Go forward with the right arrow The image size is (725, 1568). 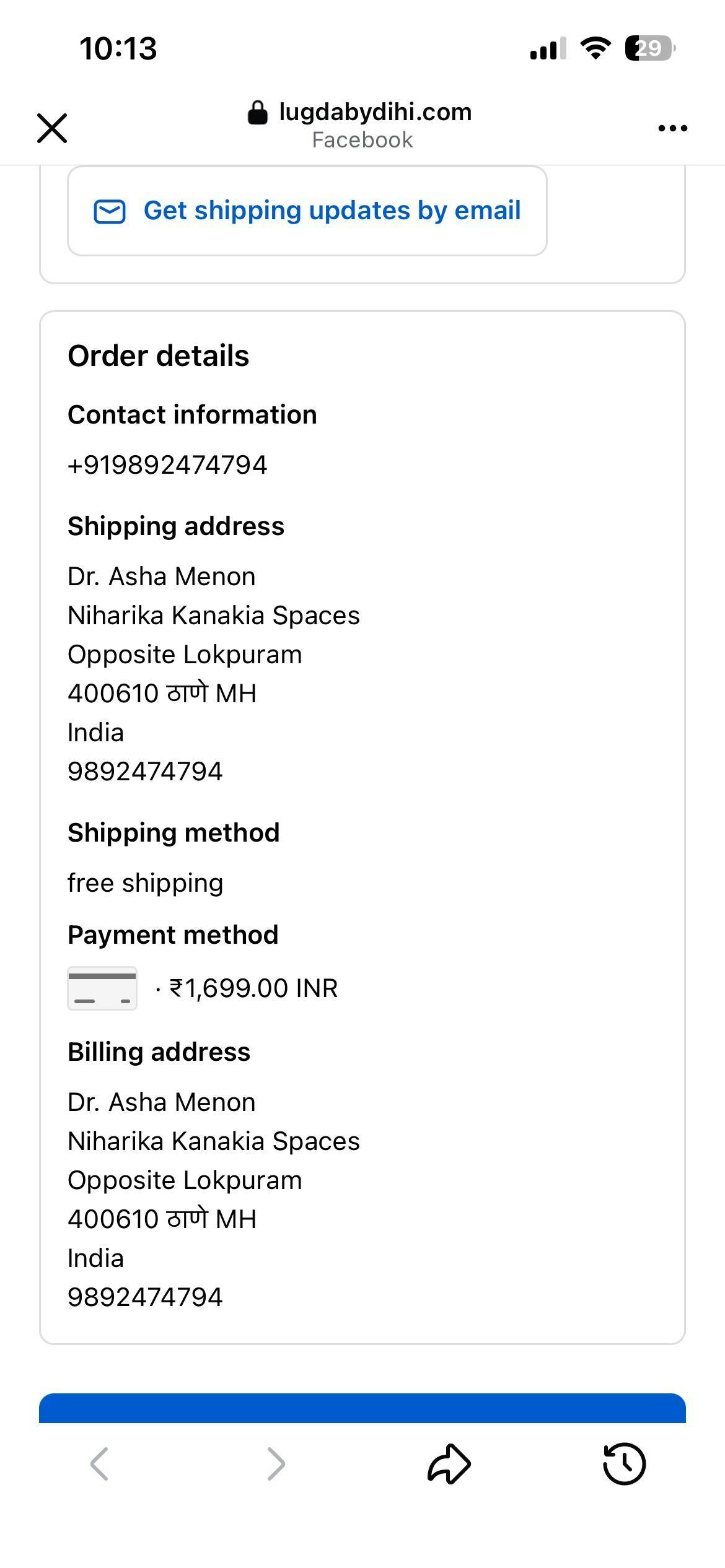tap(276, 1464)
